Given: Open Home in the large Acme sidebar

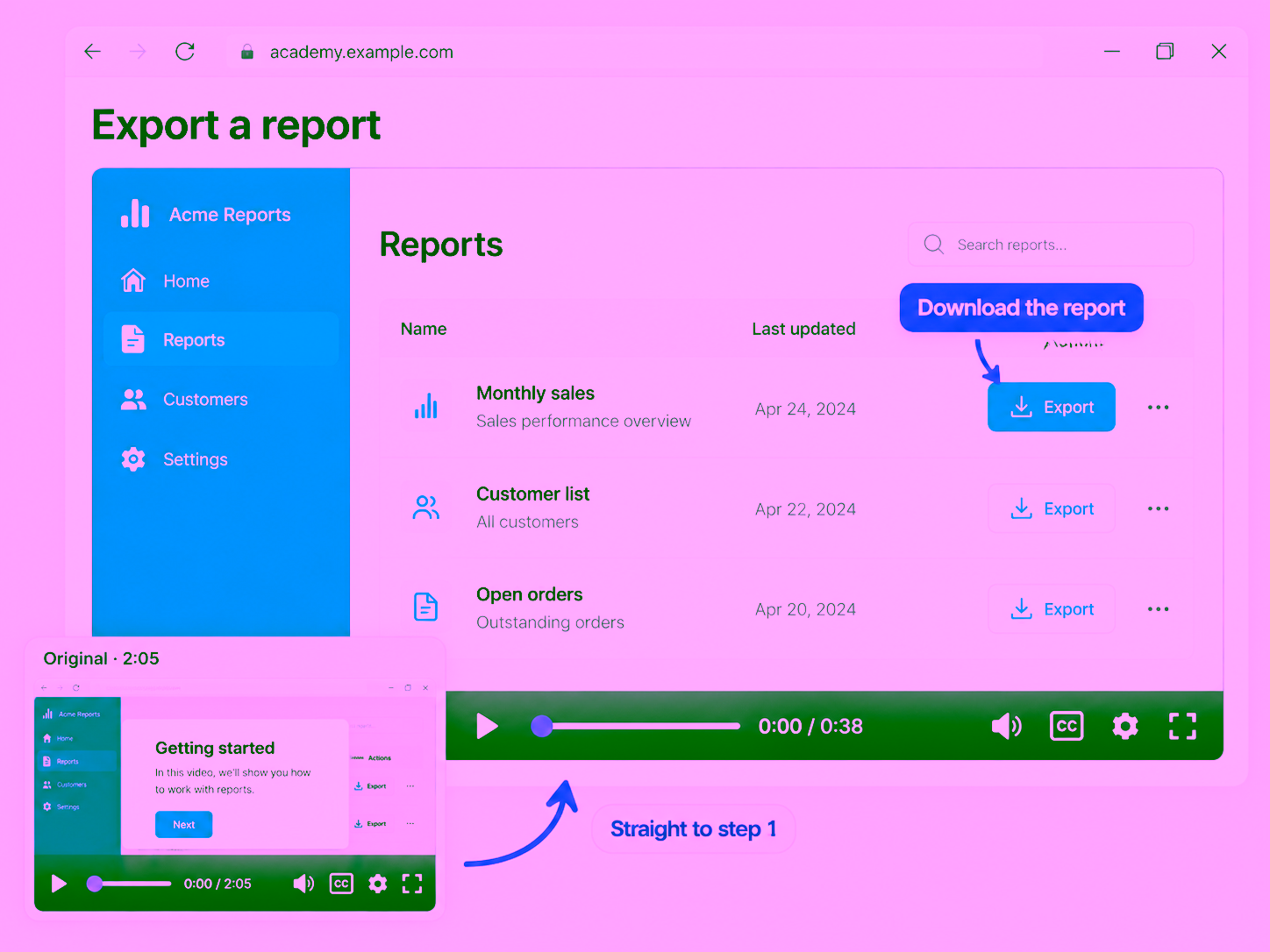Looking at the screenshot, I should coord(221,281).
